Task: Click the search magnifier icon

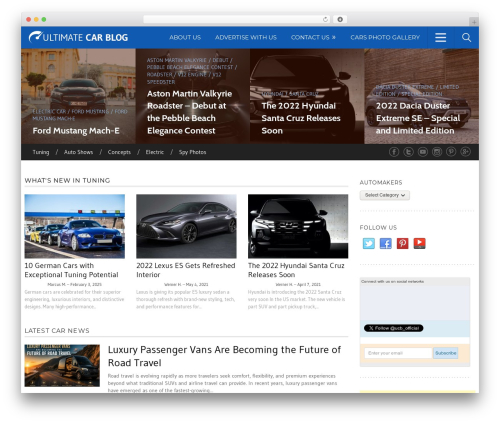Action: [x=466, y=37]
